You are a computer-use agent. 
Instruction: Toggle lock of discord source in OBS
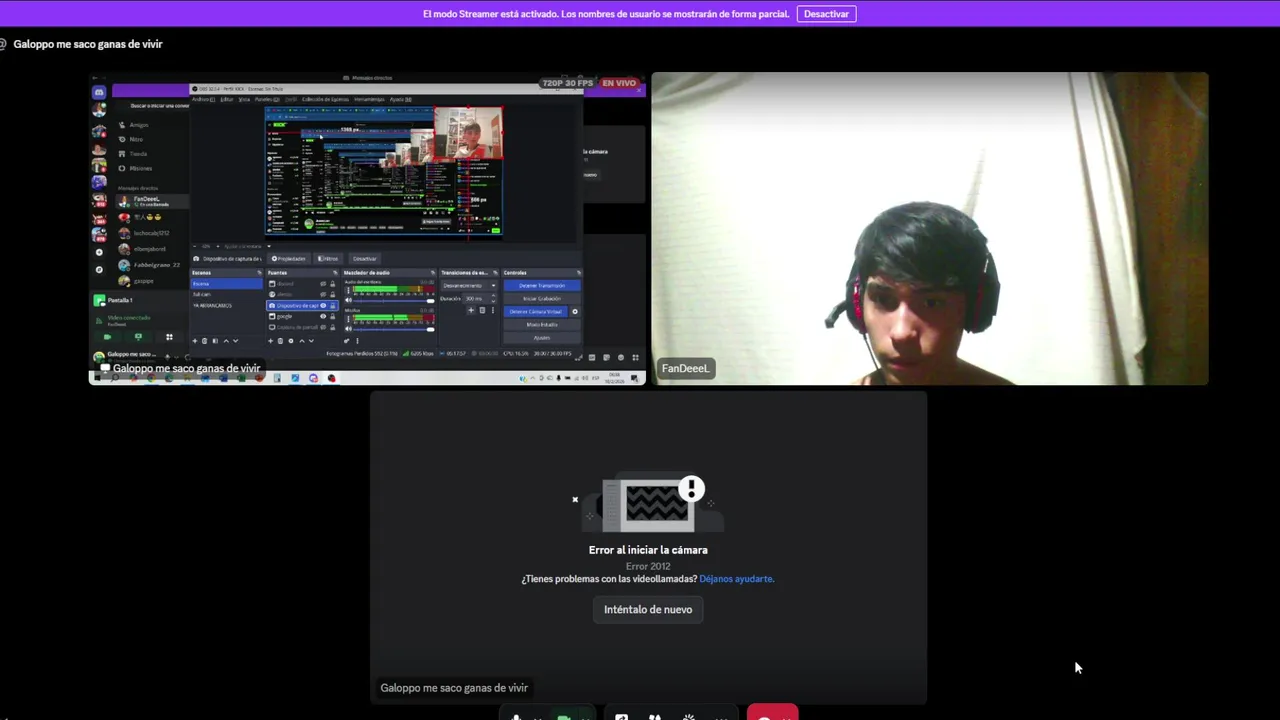click(x=333, y=283)
